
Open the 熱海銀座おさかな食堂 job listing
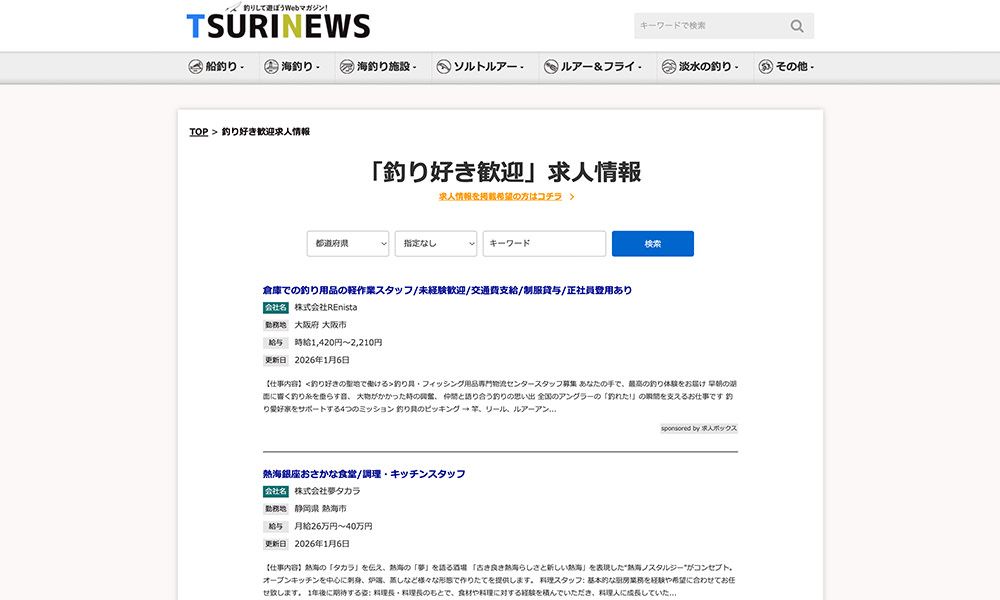click(365, 473)
